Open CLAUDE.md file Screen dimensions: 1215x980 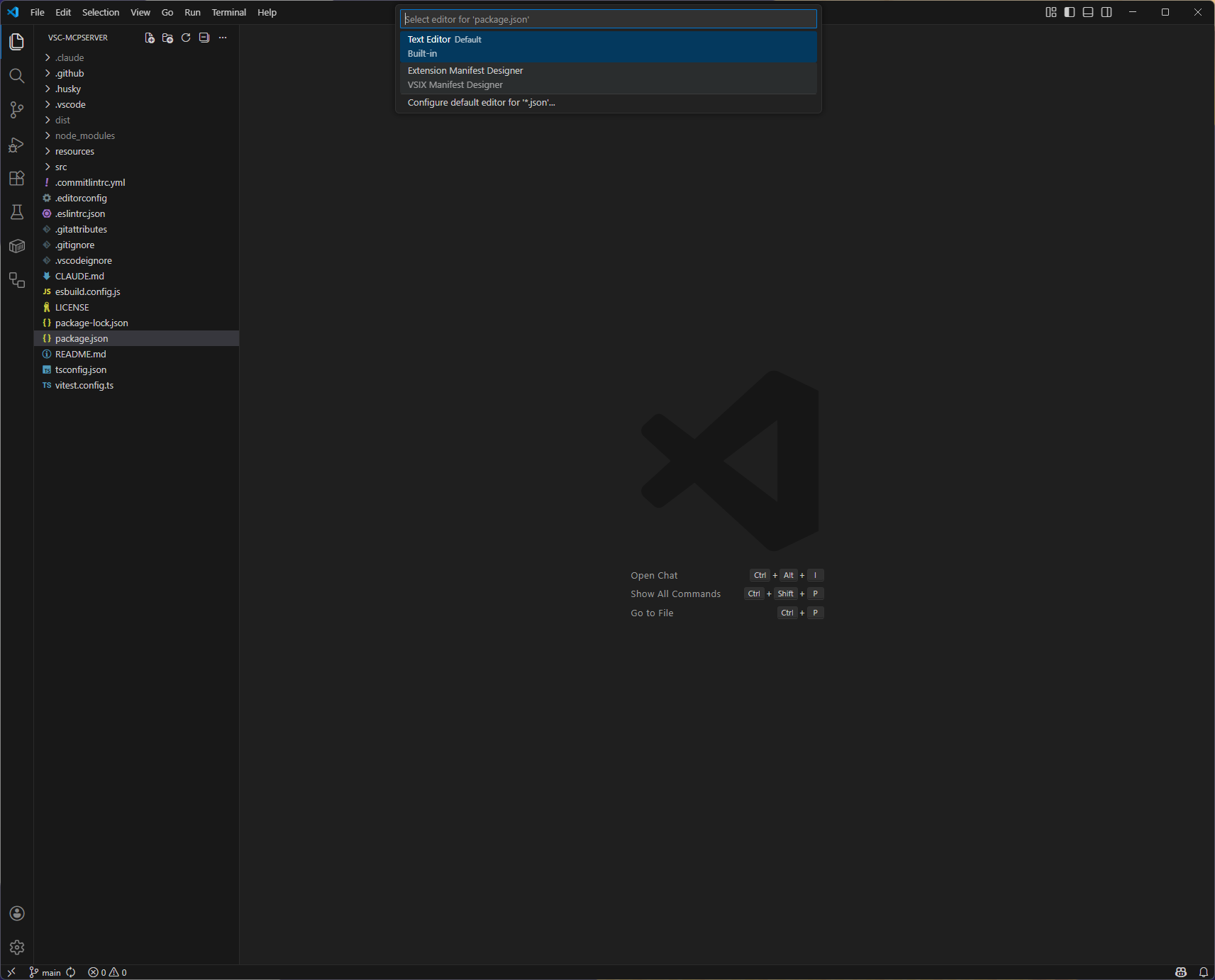point(136,276)
